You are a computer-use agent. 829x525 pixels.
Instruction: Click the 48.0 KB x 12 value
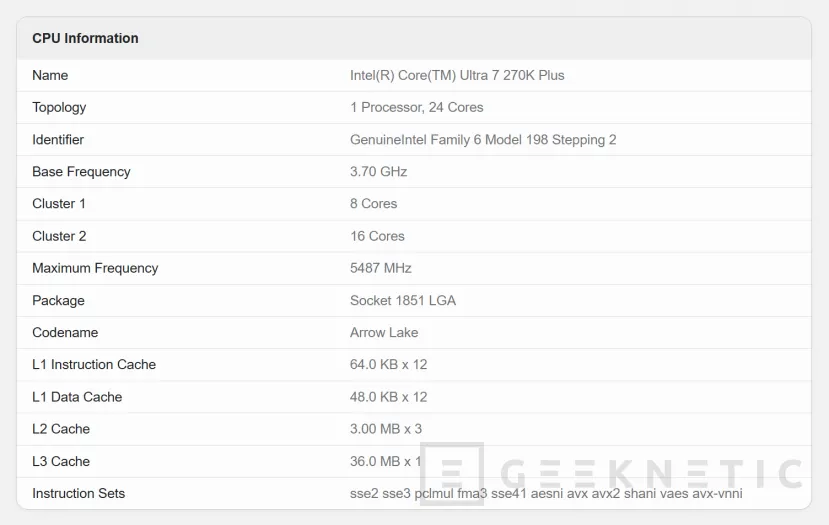[x=389, y=397]
